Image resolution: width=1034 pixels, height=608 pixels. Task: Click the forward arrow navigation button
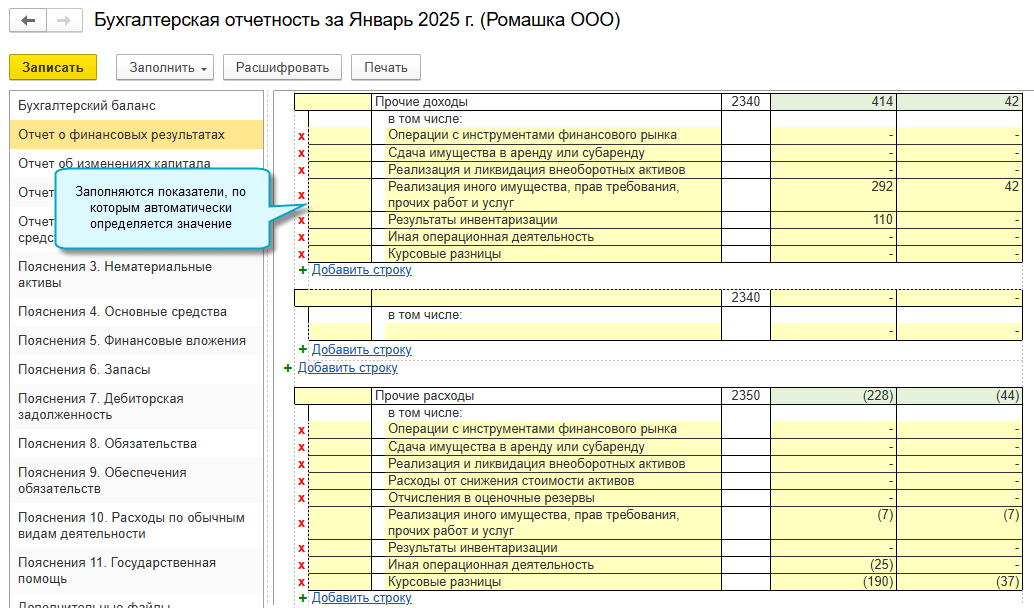pyautogui.click(x=63, y=21)
